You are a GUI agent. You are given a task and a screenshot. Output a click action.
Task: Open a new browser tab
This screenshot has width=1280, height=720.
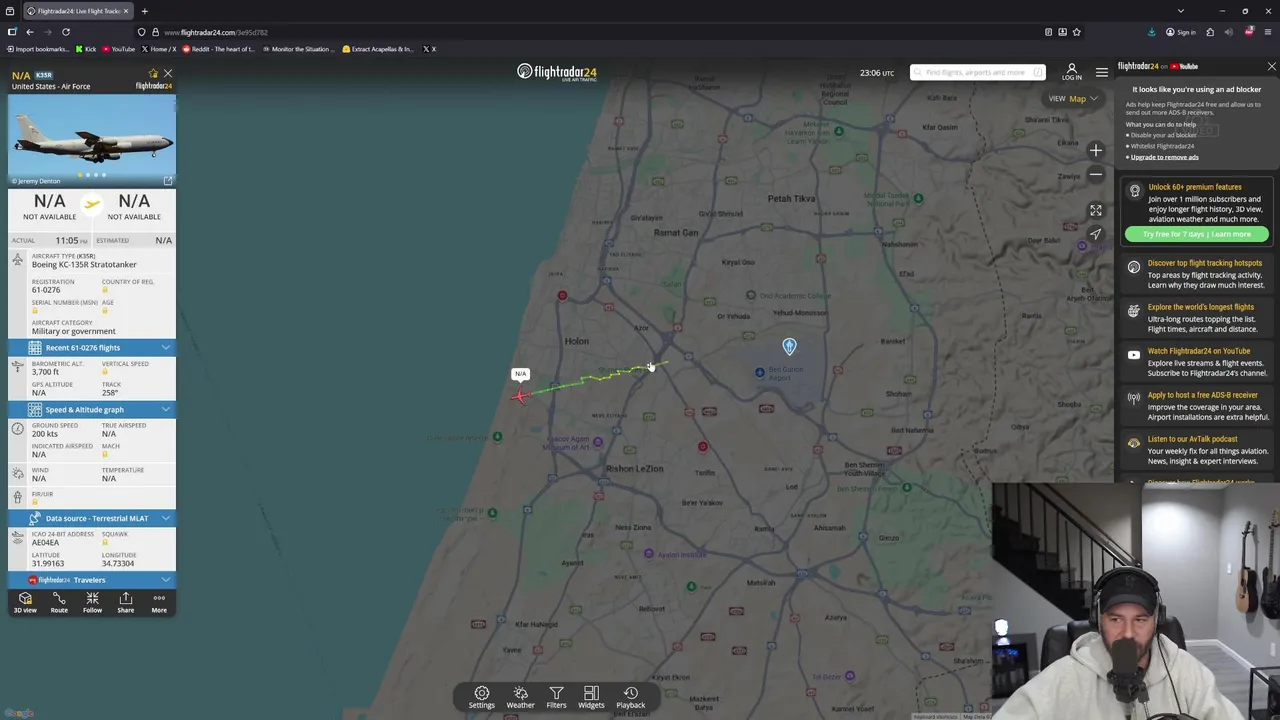(x=144, y=11)
